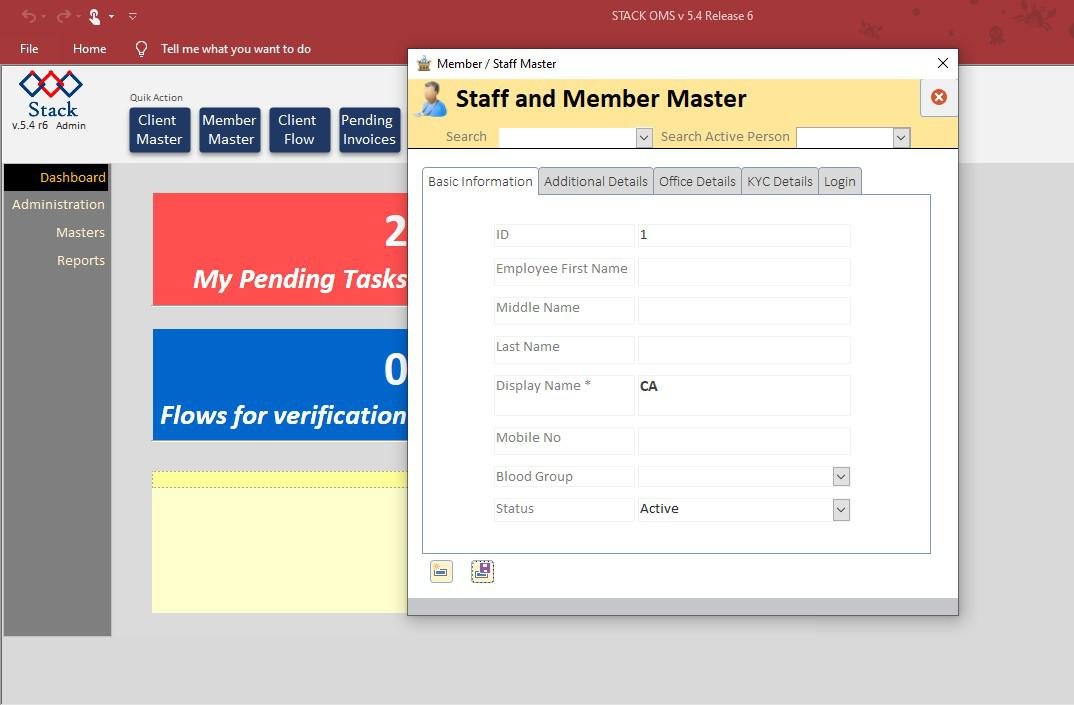Switch to KYC Details tab
This screenshot has height=705, width=1074.
(x=779, y=182)
